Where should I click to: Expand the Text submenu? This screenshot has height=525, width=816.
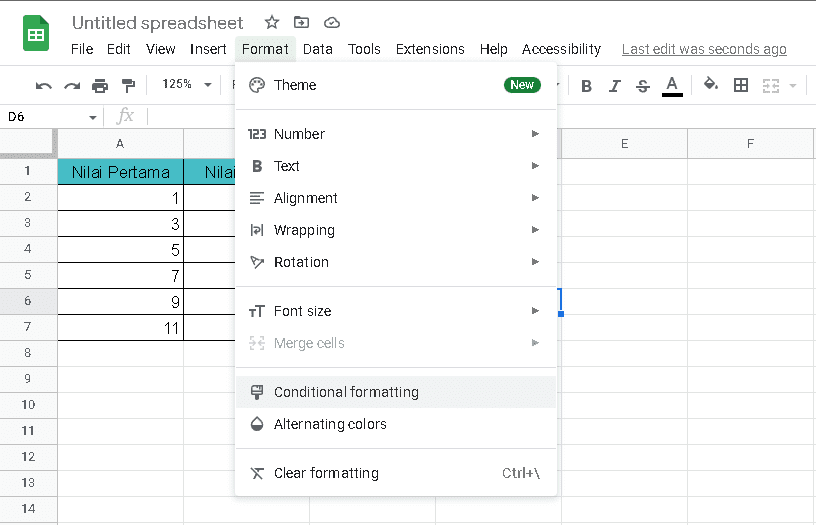396,166
